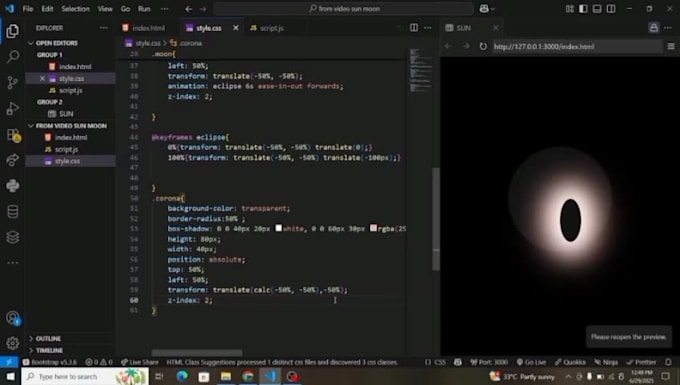This screenshot has height=385, width=680.
Task: Open the View menu
Action: (105, 9)
